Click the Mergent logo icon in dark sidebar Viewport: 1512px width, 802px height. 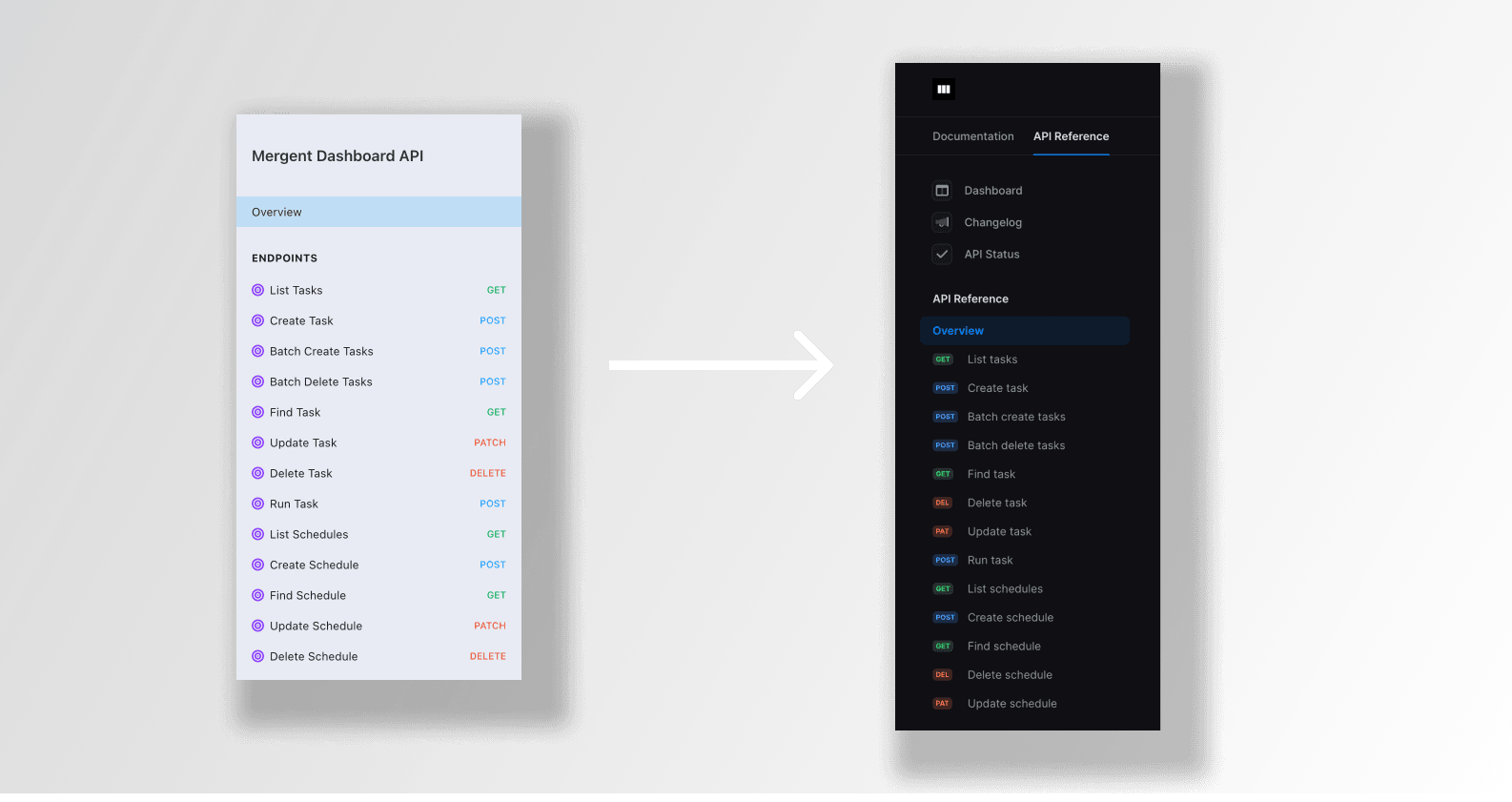[943, 90]
